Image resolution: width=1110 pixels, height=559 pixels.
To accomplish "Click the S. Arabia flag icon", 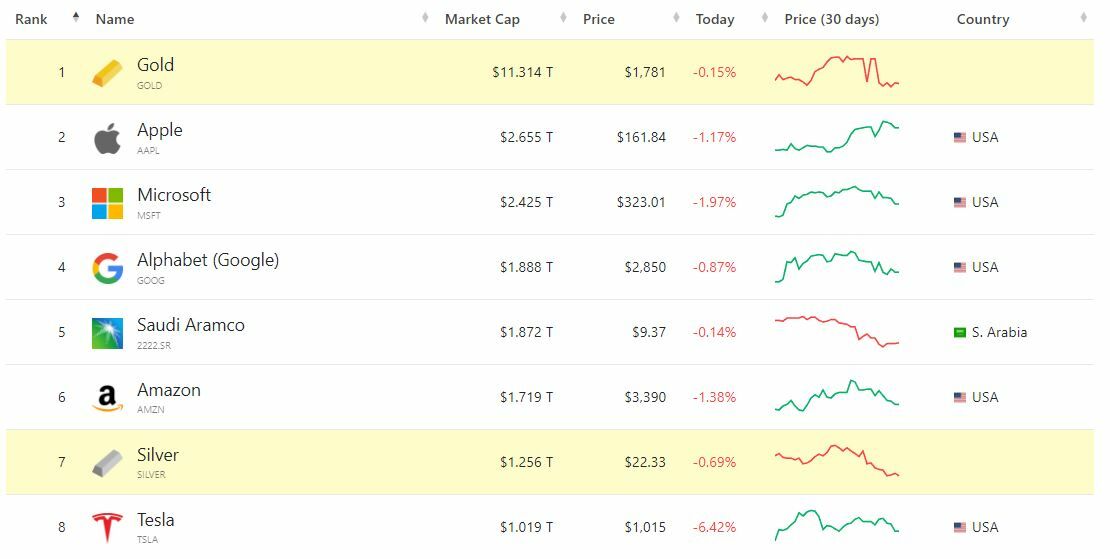I will 960,332.
